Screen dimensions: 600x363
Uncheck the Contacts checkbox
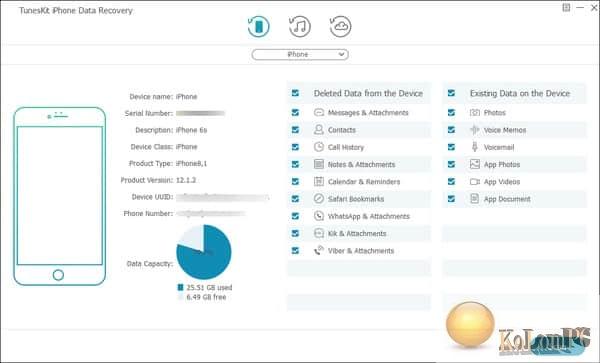295,130
